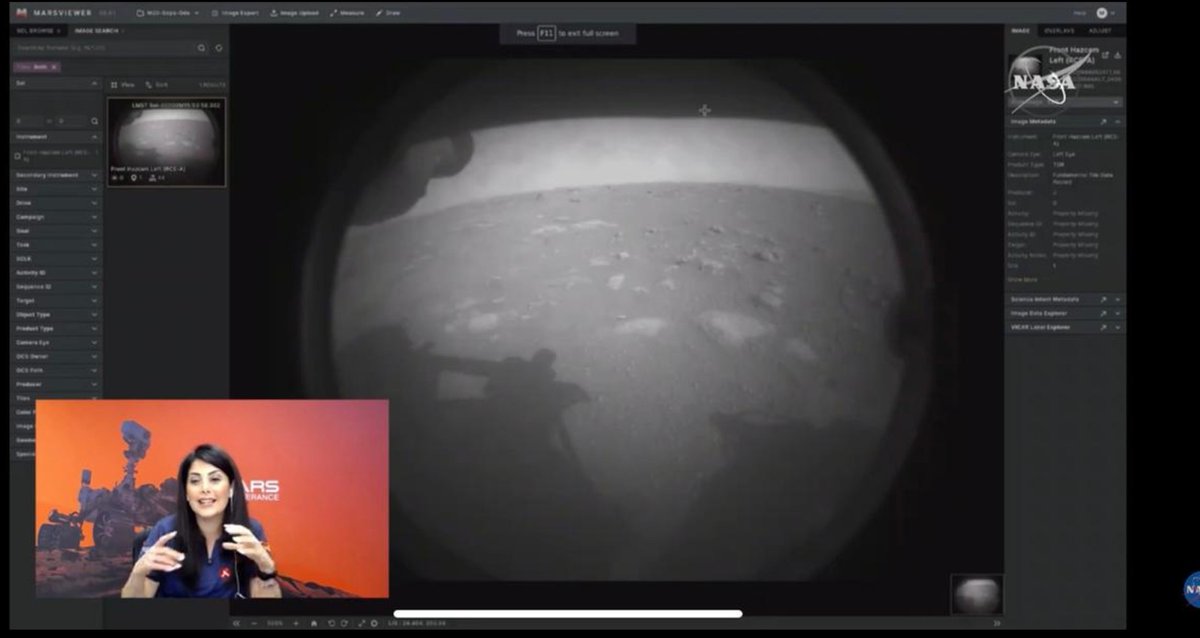Image resolution: width=1200 pixels, height=638 pixels.
Task: Open the Front Hazcam Left result thumbnail
Action: click(167, 142)
